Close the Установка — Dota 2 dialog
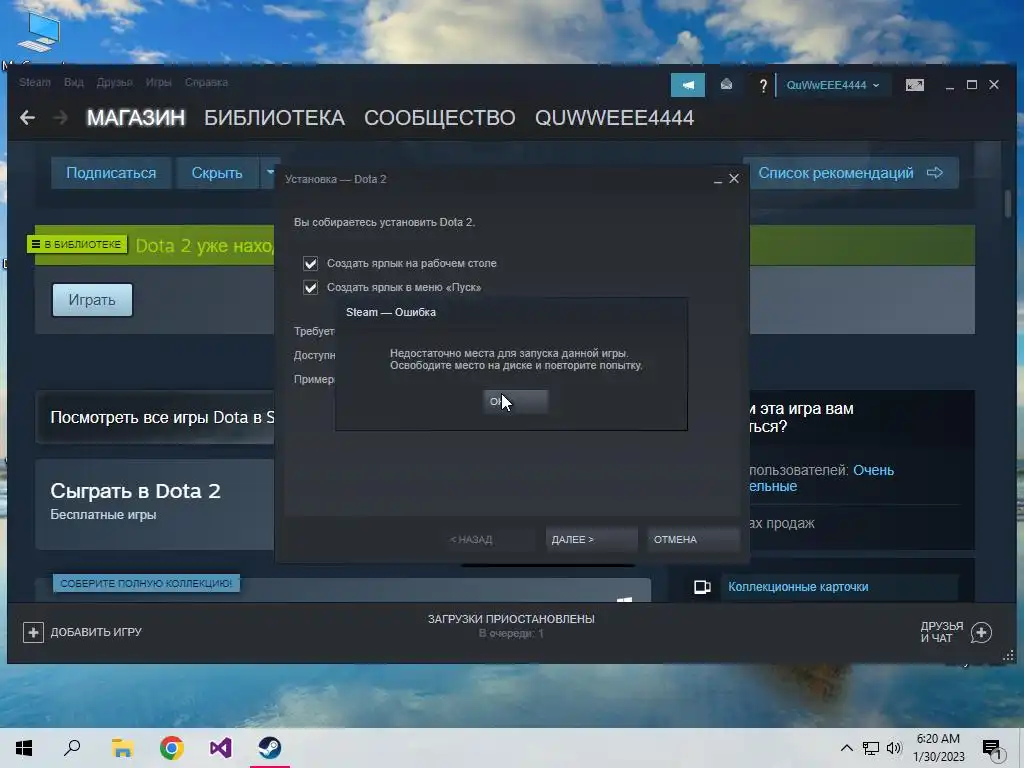1024x768 pixels. [734, 178]
